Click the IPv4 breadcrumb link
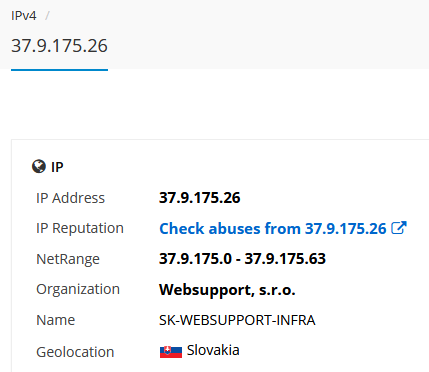This screenshot has width=429, height=372. coord(23,16)
